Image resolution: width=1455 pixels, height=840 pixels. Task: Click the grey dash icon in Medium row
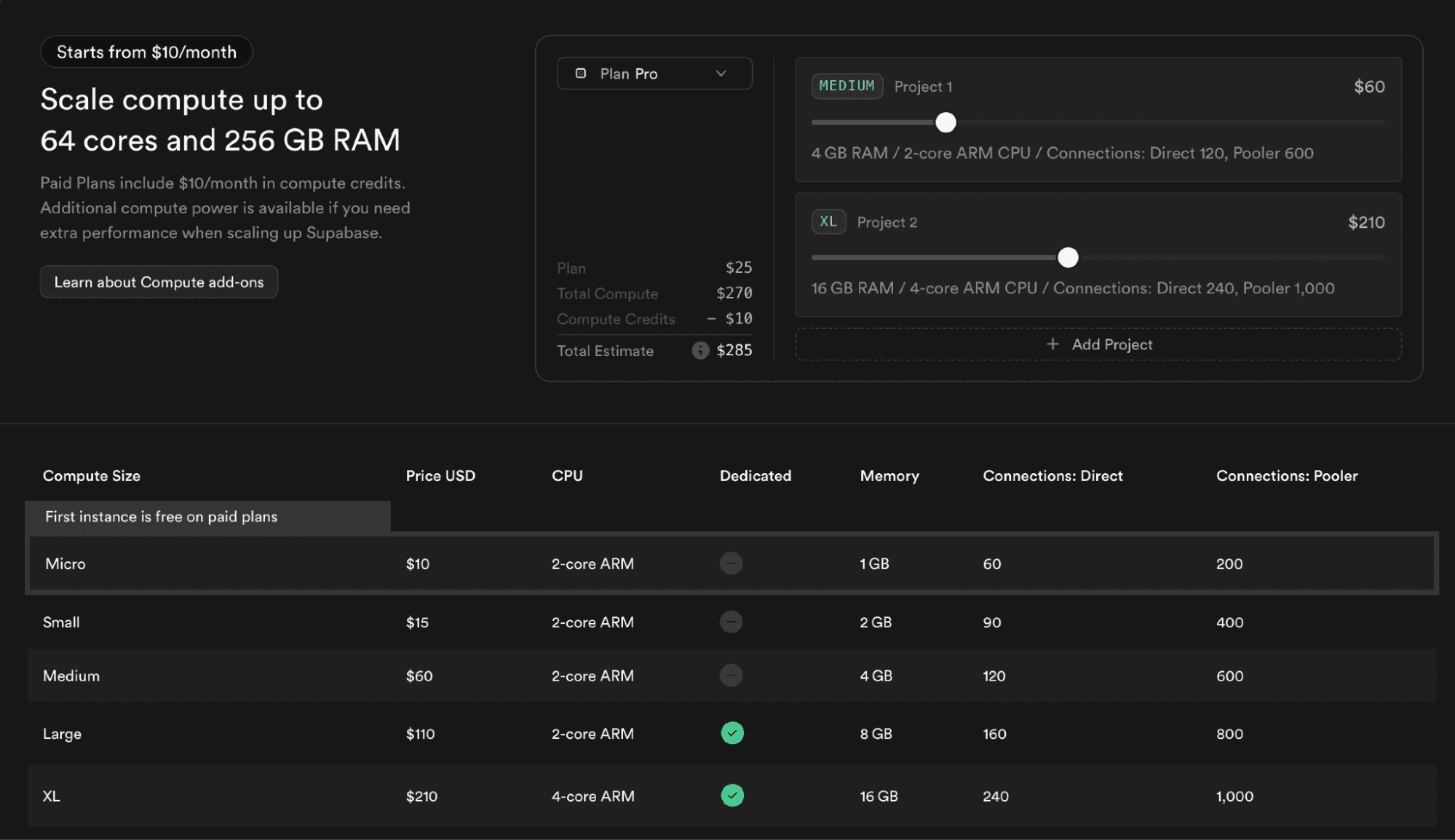[x=732, y=675]
